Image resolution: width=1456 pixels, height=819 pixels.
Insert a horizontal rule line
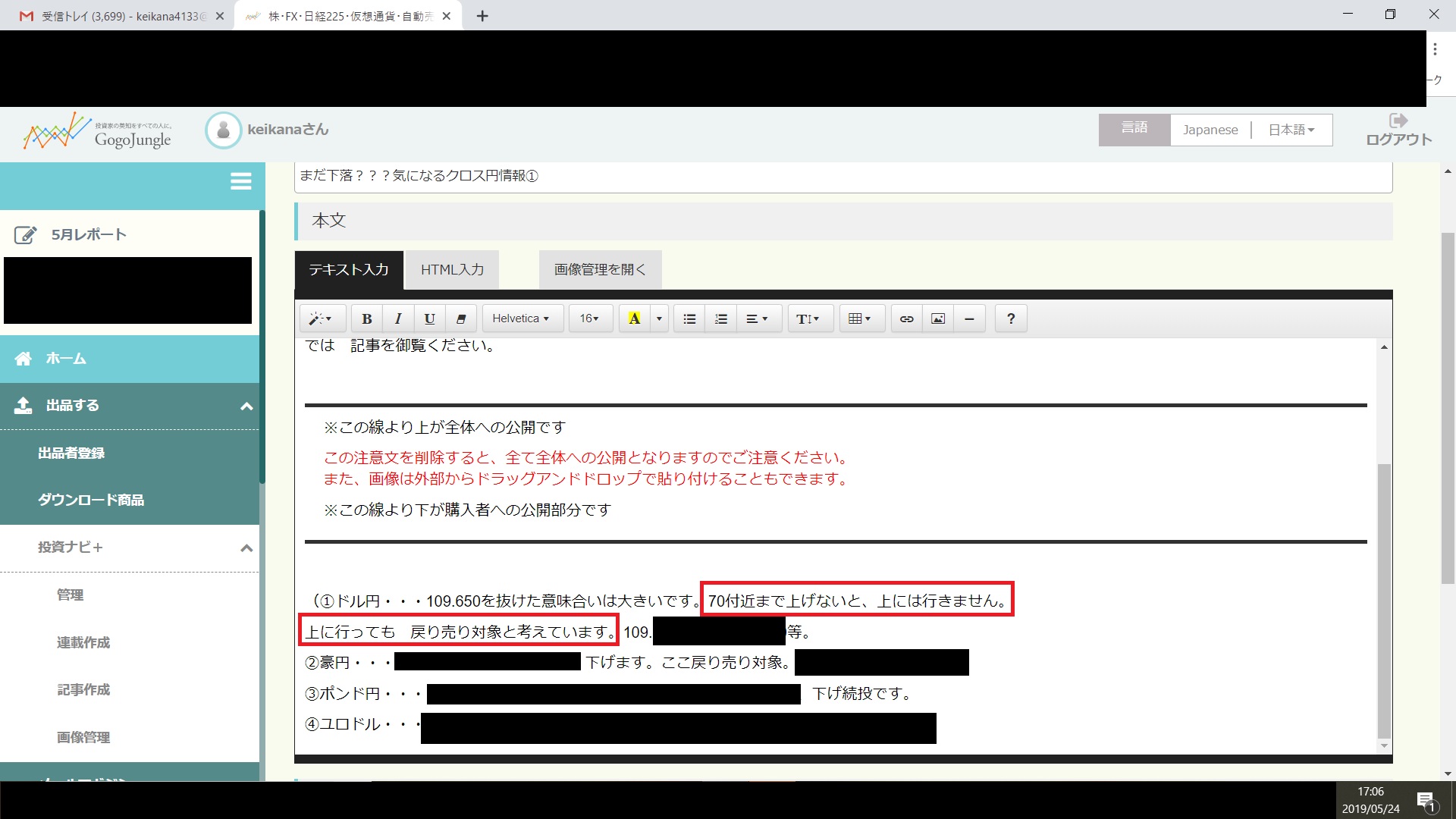coord(969,318)
